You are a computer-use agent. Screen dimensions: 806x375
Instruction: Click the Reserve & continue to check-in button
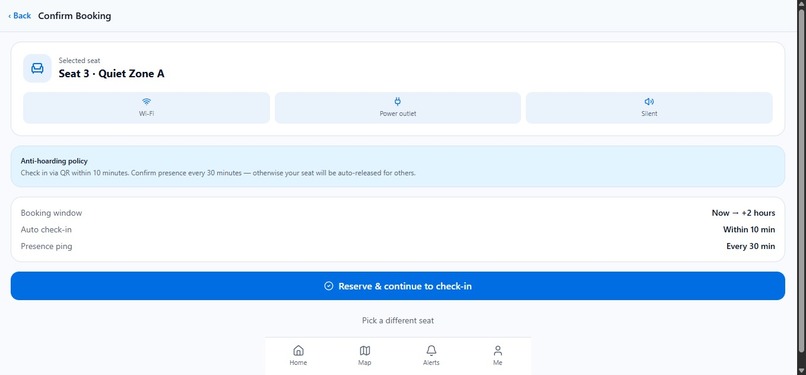point(397,286)
